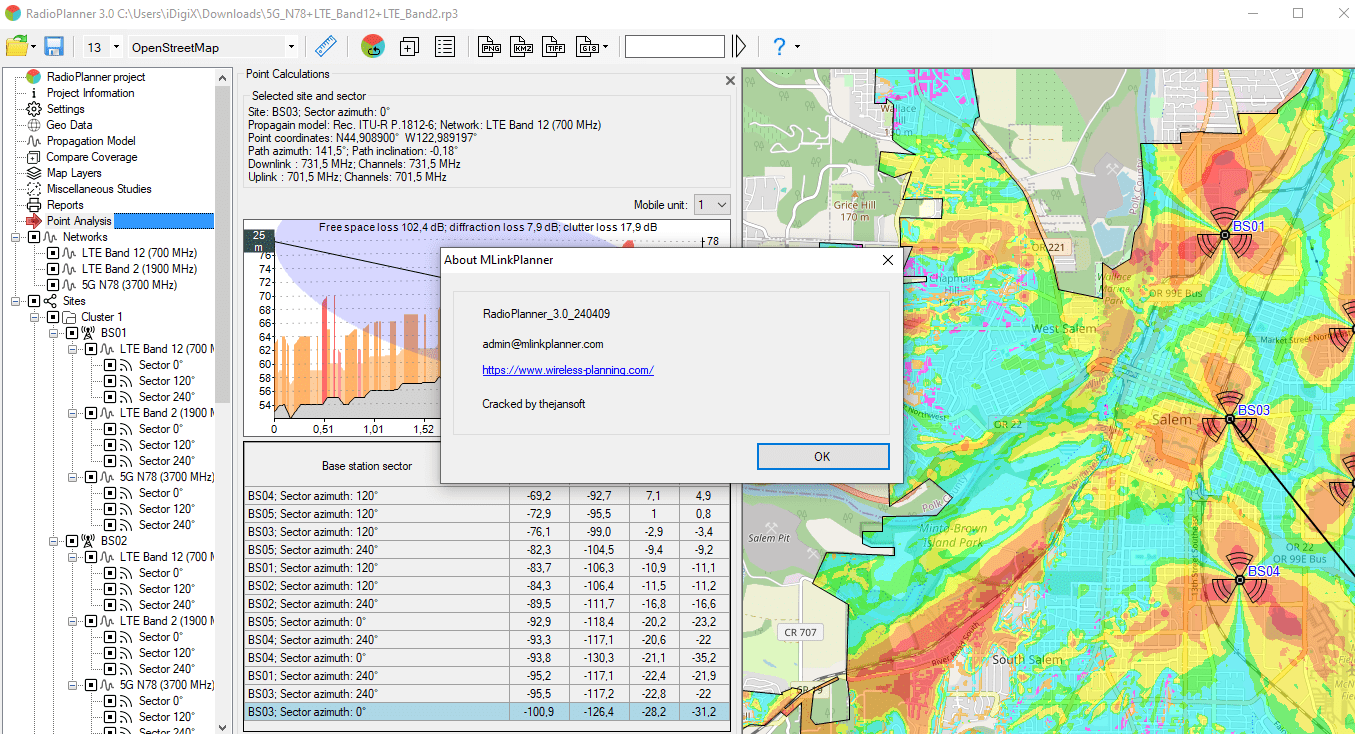Image resolution: width=1355 pixels, height=734 pixels.
Task: Select the table row BS01; Sector azimuth: 240°
Action: [x=487, y=676]
